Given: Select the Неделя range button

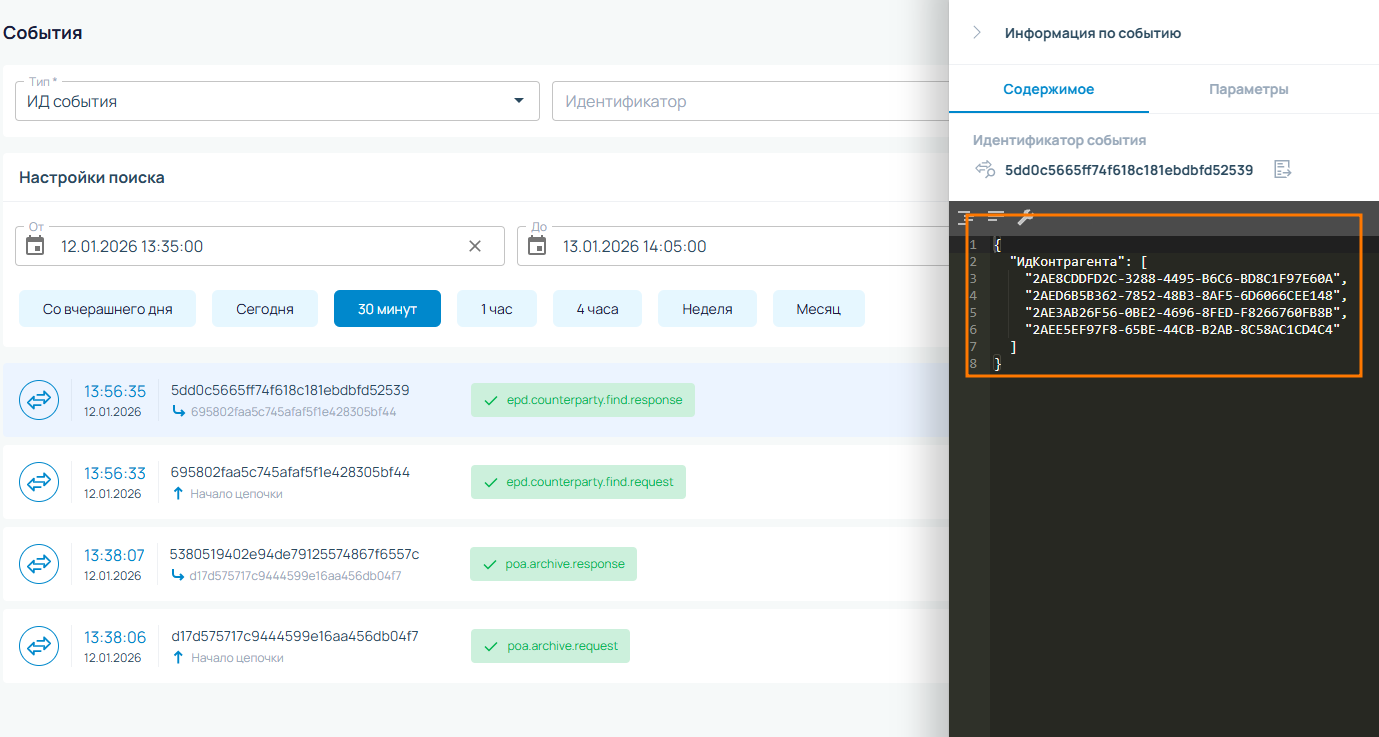Looking at the screenshot, I should point(707,309).
